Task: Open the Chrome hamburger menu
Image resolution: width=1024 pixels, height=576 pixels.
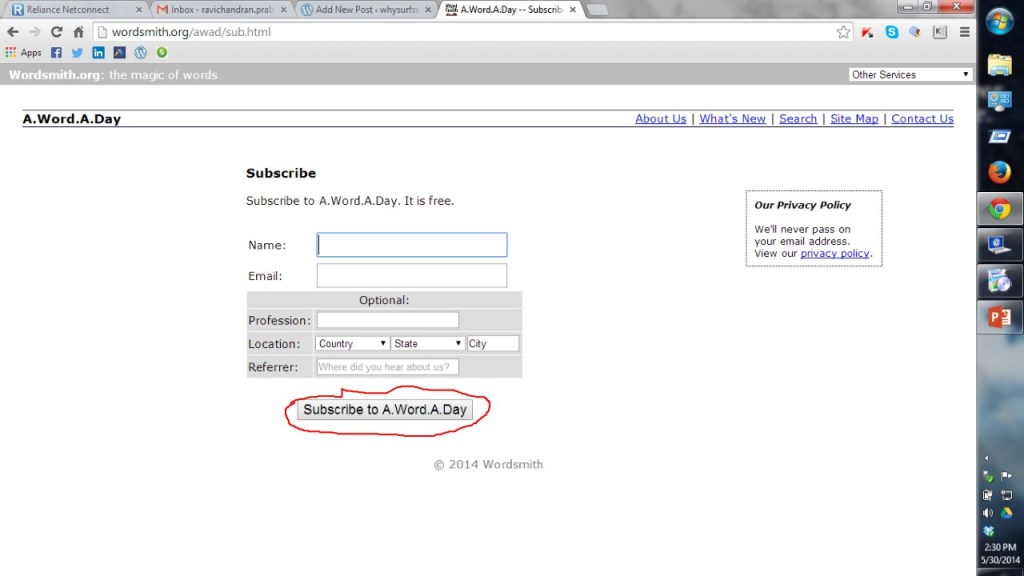Action: point(964,32)
